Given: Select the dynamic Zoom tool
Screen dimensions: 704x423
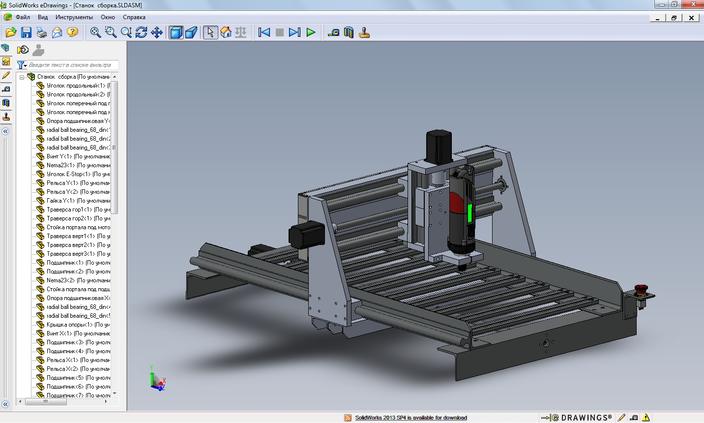Looking at the screenshot, I should [126, 32].
